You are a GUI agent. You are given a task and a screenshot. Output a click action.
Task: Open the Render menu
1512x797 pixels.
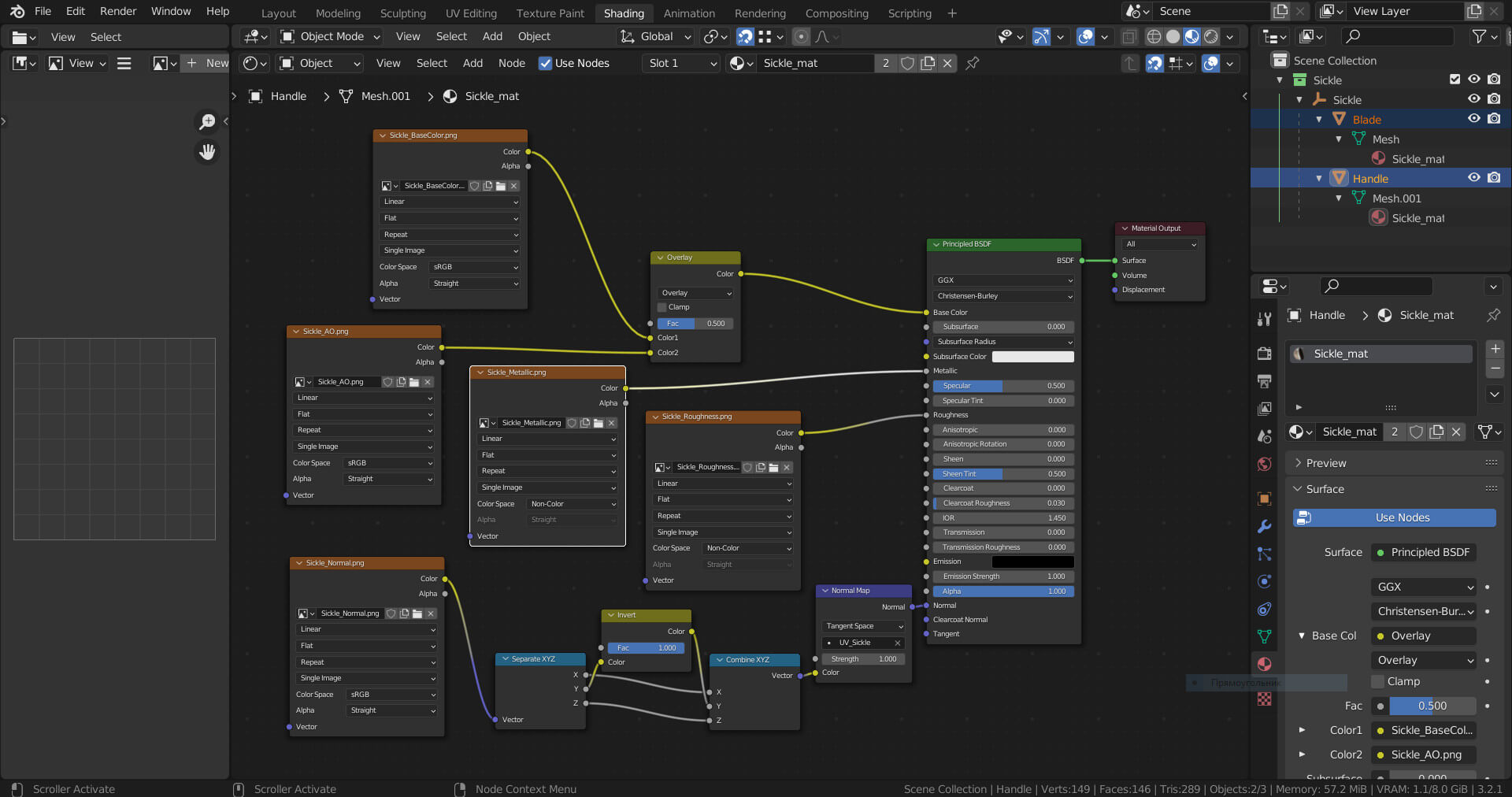pyautogui.click(x=118, y=11)
